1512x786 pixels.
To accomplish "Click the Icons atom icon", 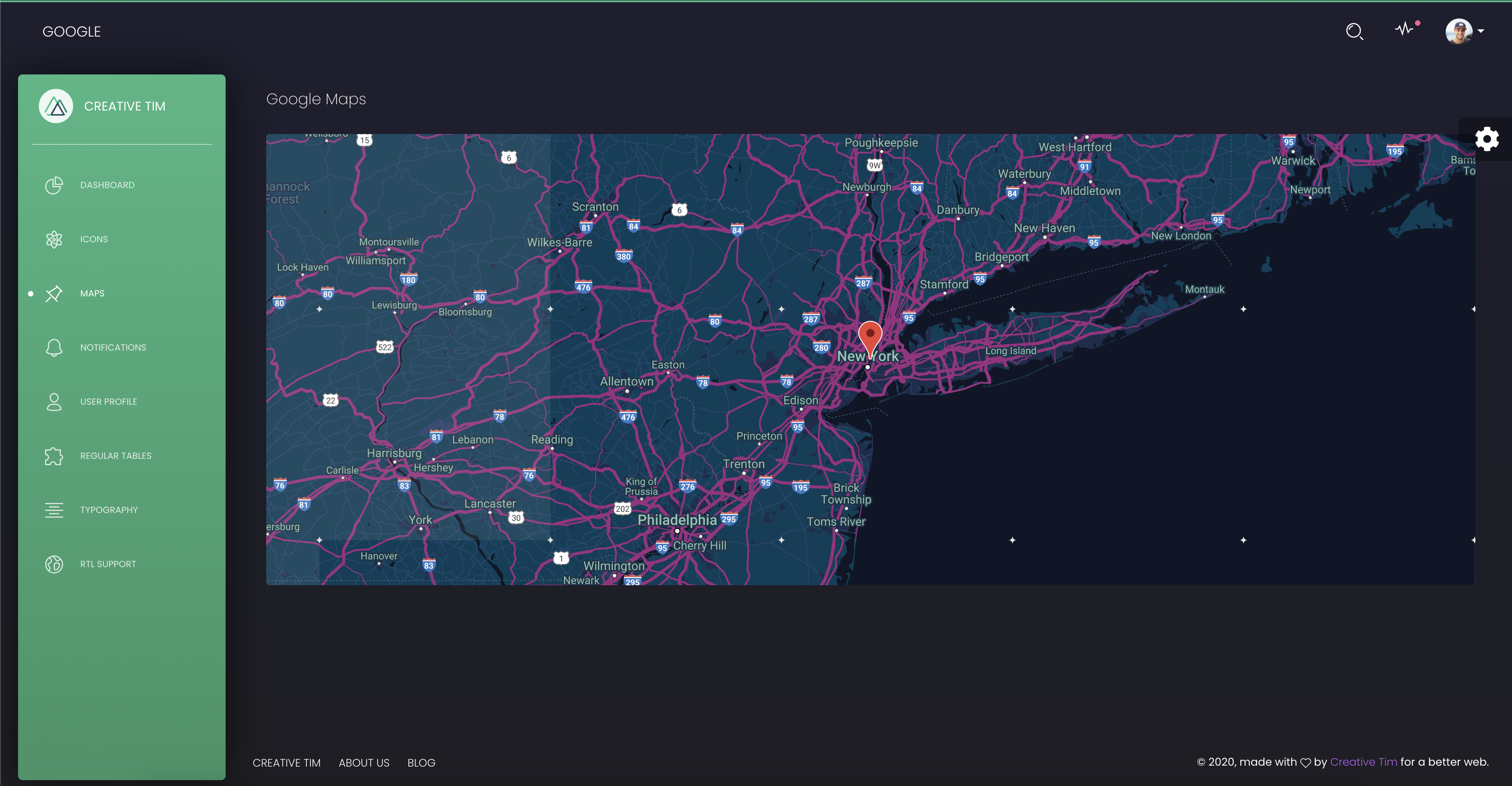I will coord(54,240).
